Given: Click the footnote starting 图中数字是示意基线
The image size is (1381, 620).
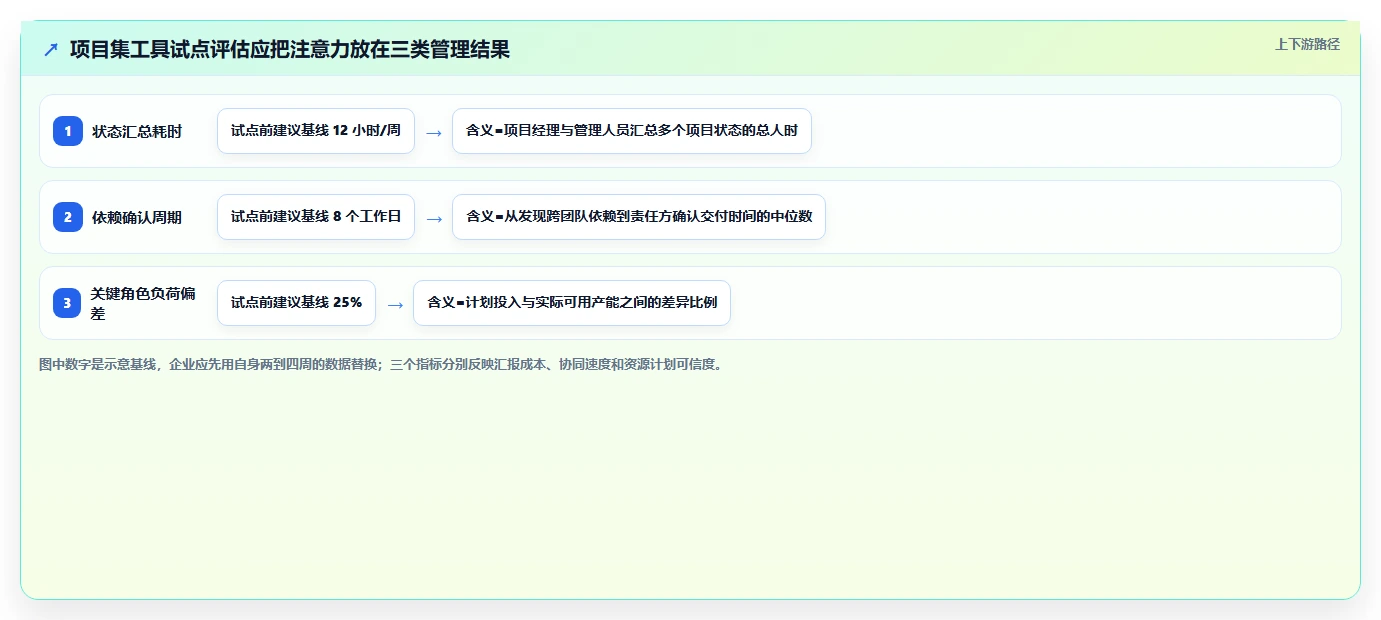Looking at the screenshot, I should 381,364.
